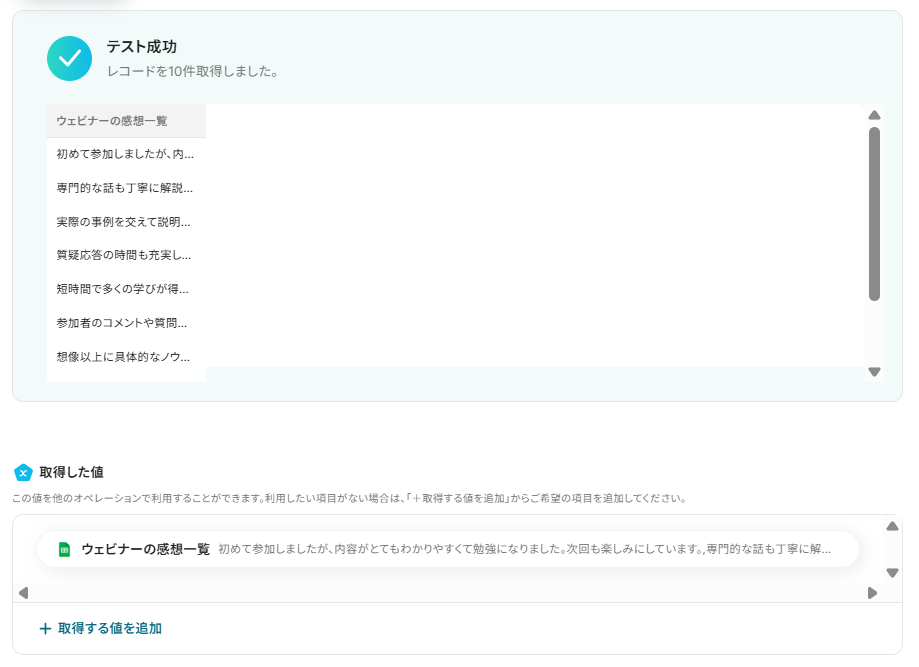The width and height of the screenshot is (919, 667).
Task: Click the 取得した値 section heading
Action: click(x=72, y=472)
